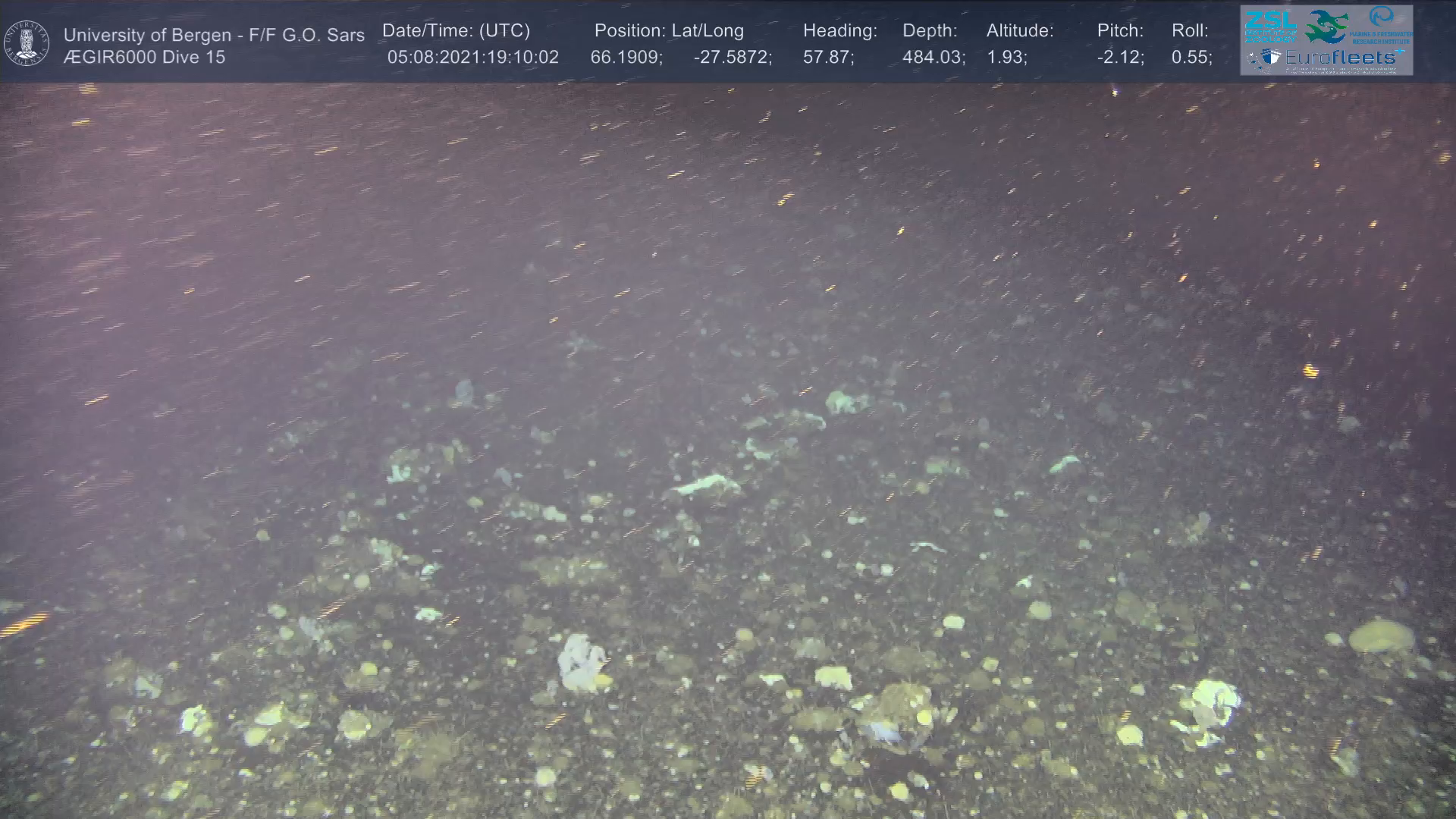Click the Pitch value -2.12

tap(1120, 58)
